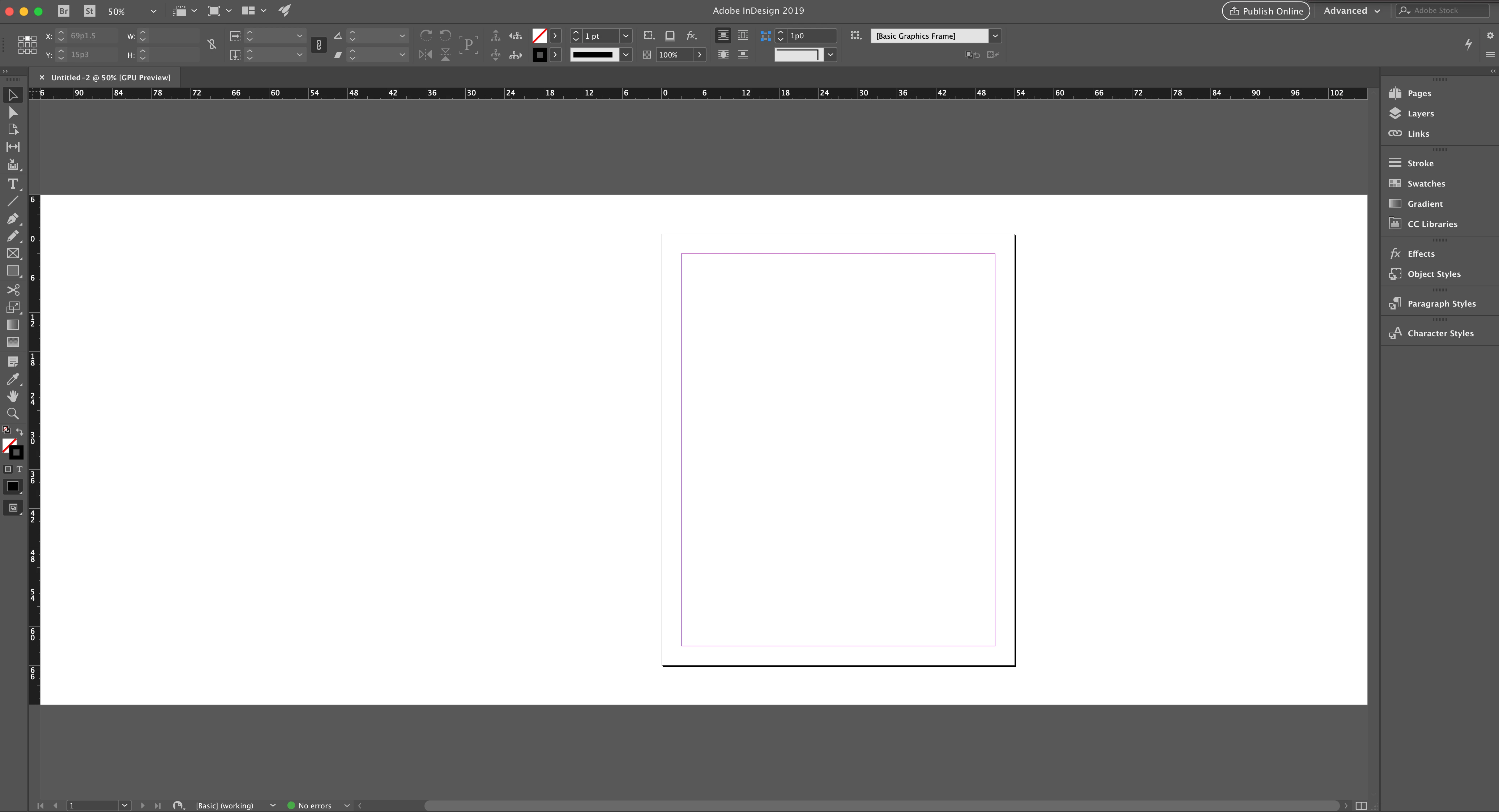Activate the Hand tool

coord(12,396)
